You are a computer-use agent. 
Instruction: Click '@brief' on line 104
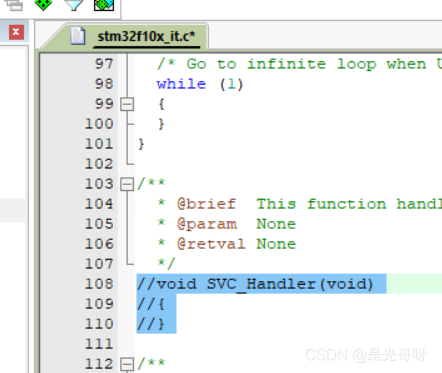click(206, 204)
